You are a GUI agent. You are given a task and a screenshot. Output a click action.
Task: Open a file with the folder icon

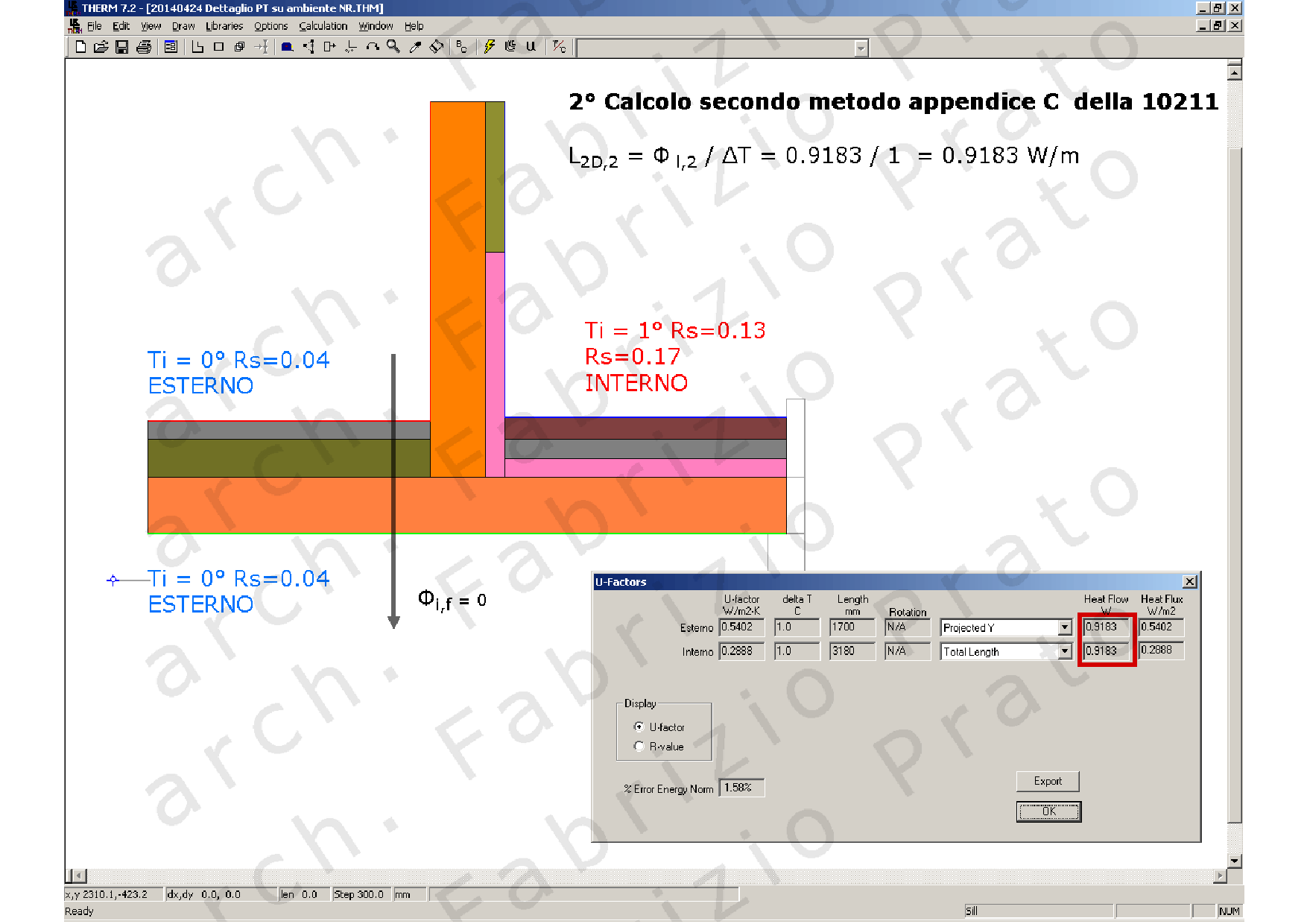click(x=101, y=47)
